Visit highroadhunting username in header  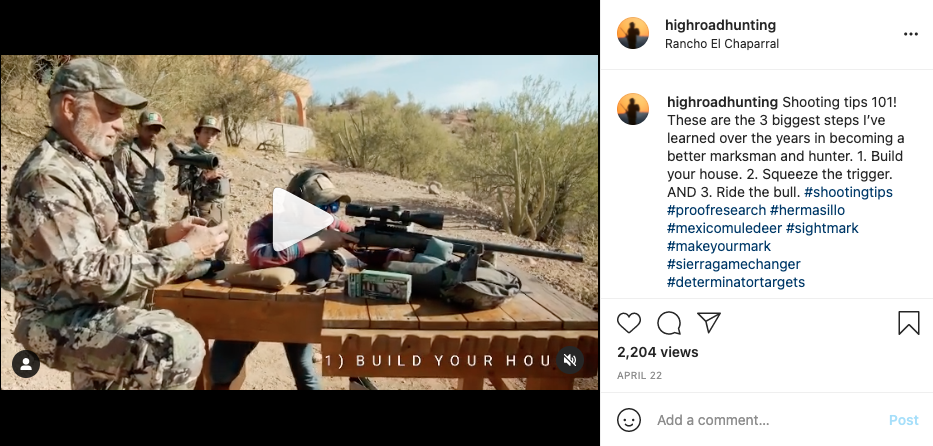tap(721, 25)
